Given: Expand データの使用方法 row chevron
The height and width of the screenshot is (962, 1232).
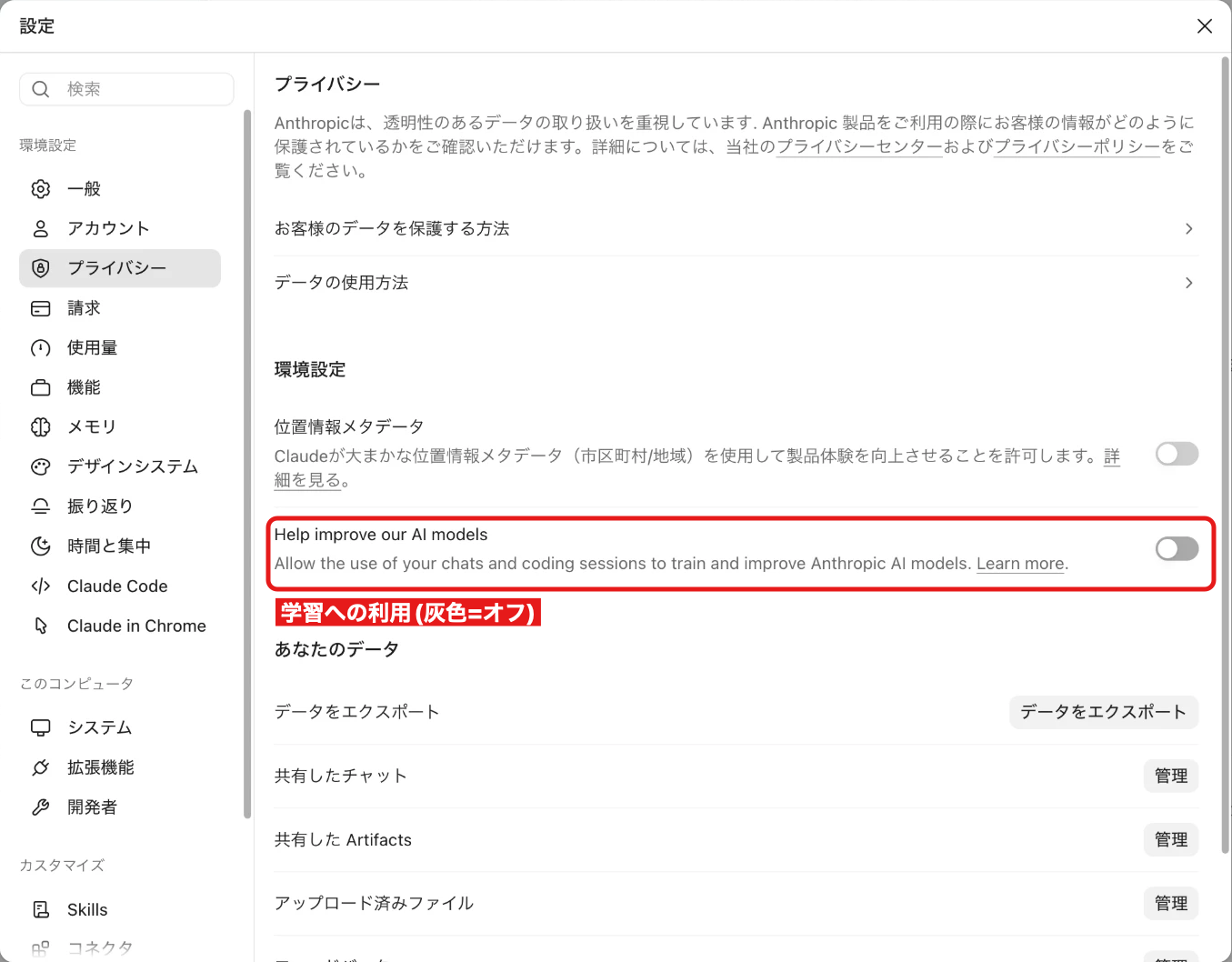Looking at the screenshot, I should click(x=1189, y=283).
